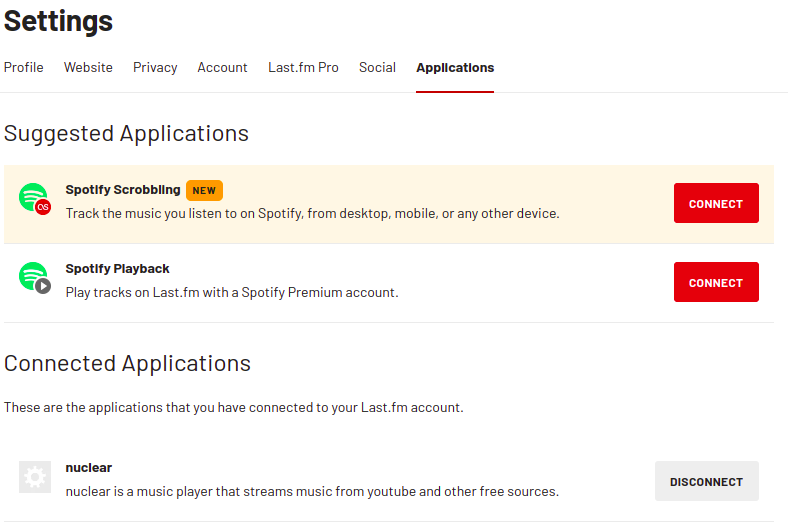Image resolution: width=788 pixels, height=522 pixels.
Task: Click the text 'These are the applications that you have connected'
Action: pyautogui.click(x=158, y=407)
